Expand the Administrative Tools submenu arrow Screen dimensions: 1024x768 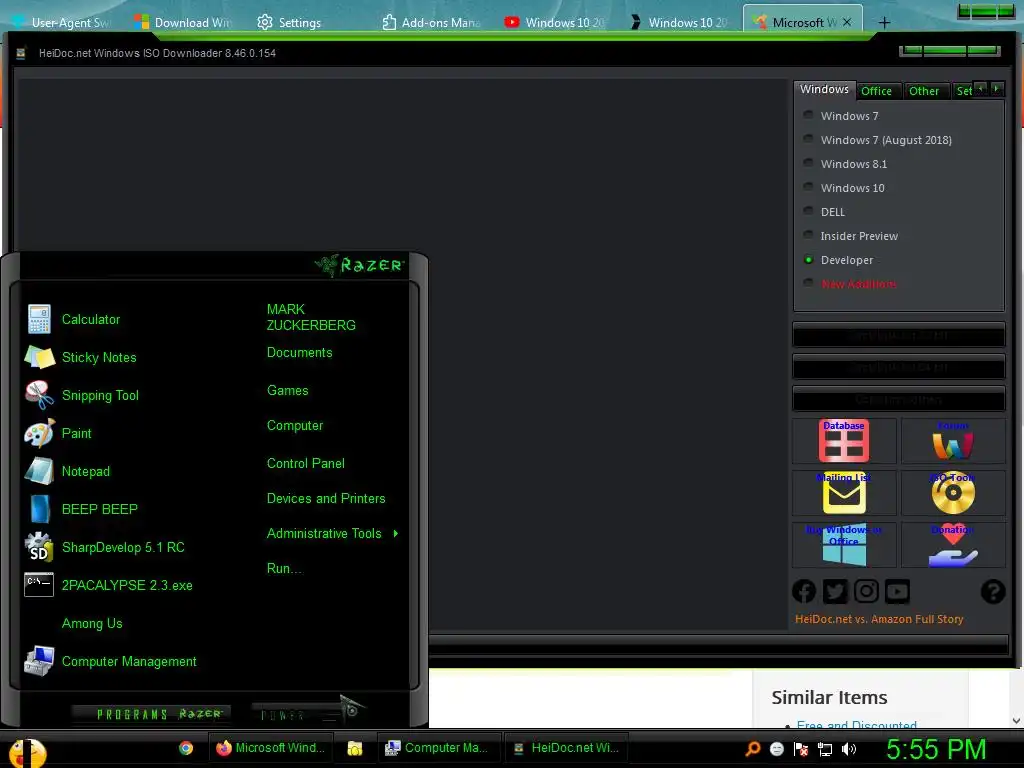tap(396, 534)
